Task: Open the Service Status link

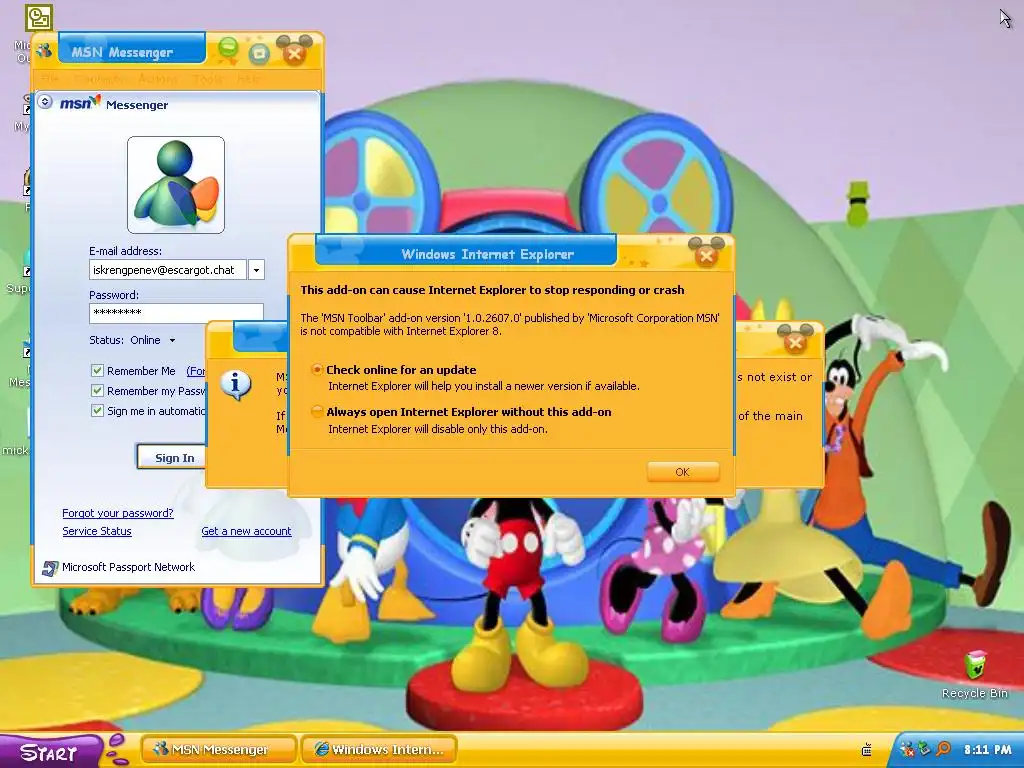Action: [x=97, y=532]
